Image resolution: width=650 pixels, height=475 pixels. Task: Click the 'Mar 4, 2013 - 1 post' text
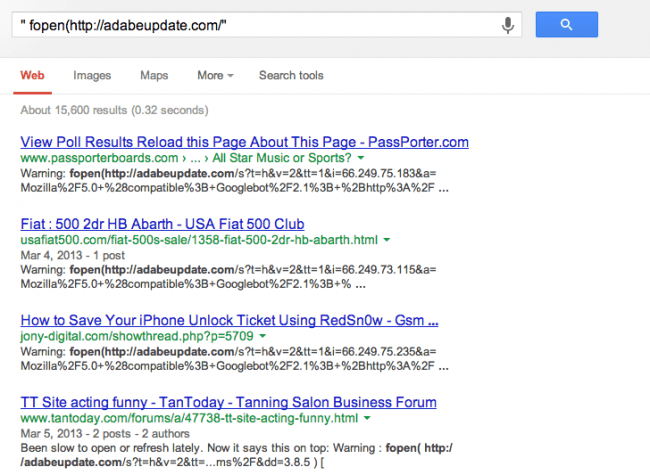(x=73, y=255)
